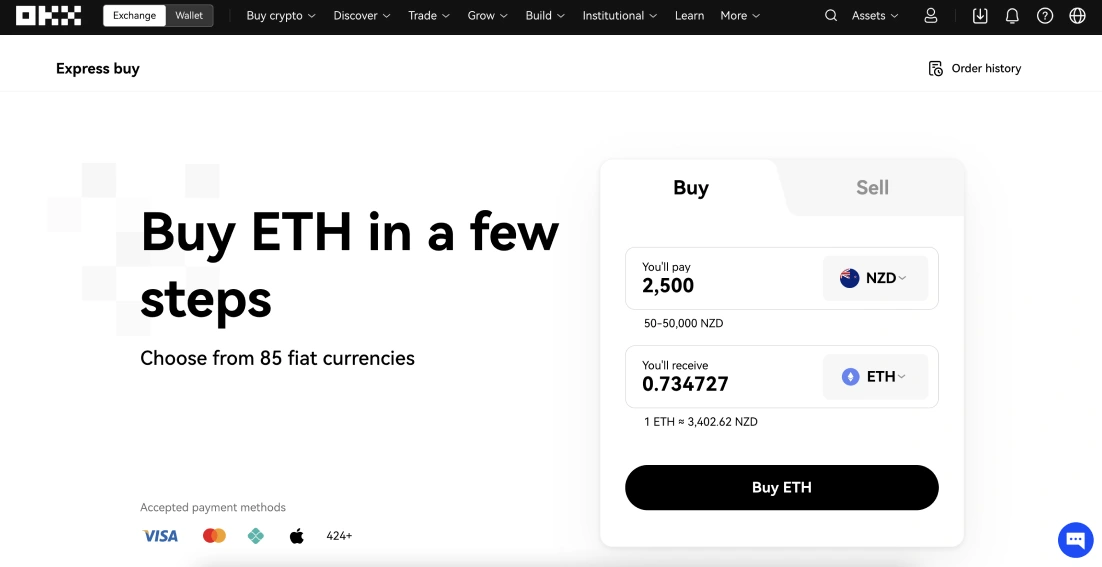The width and height of the screenshot is (1102, 567).
Task: Open the NZD currency dropdown
Action: click(x=875, y=278)
